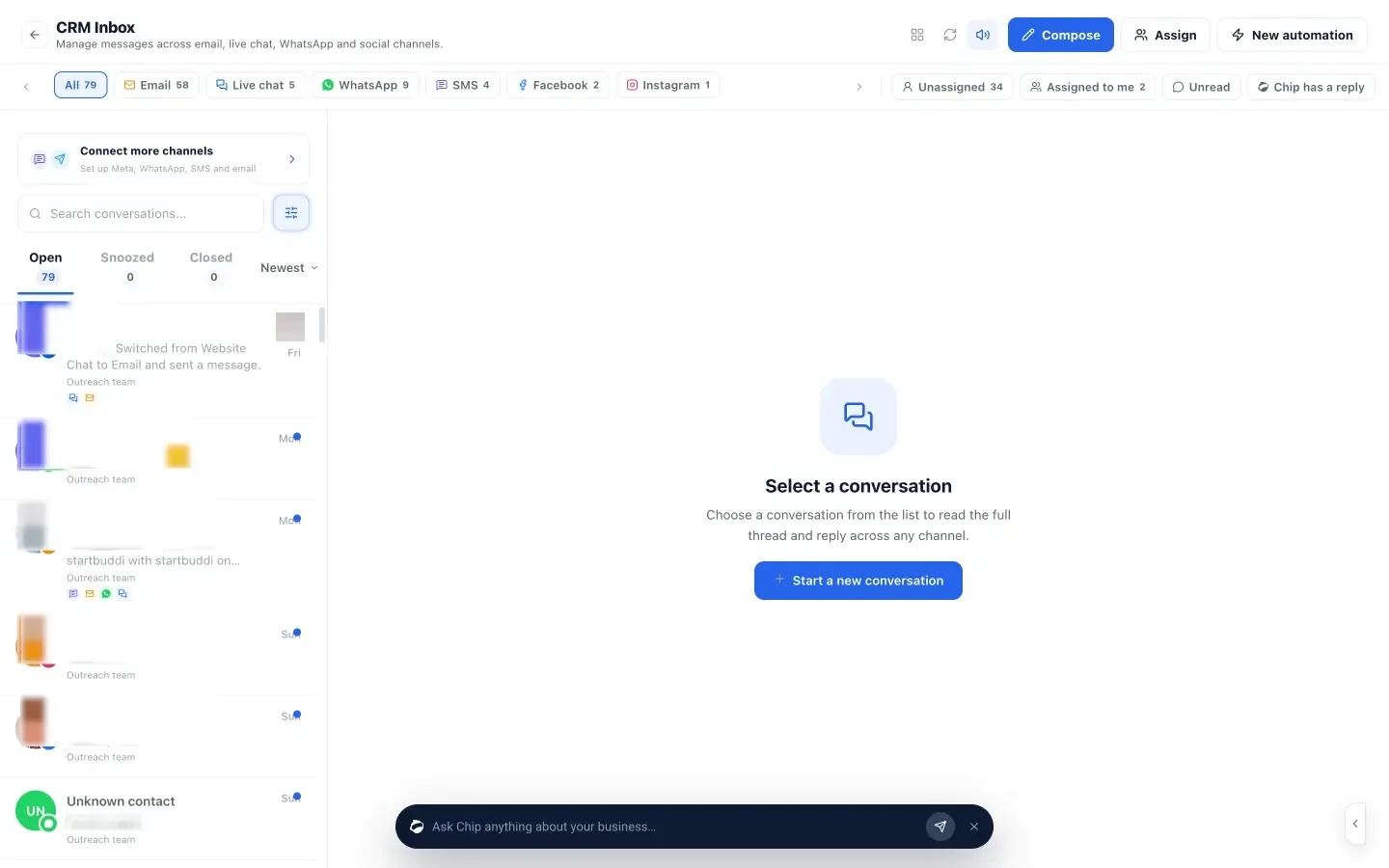Viewport: 1389px width, 868px height.
Task: Expand the right side panel chevron
Action: coord(1355,824)
